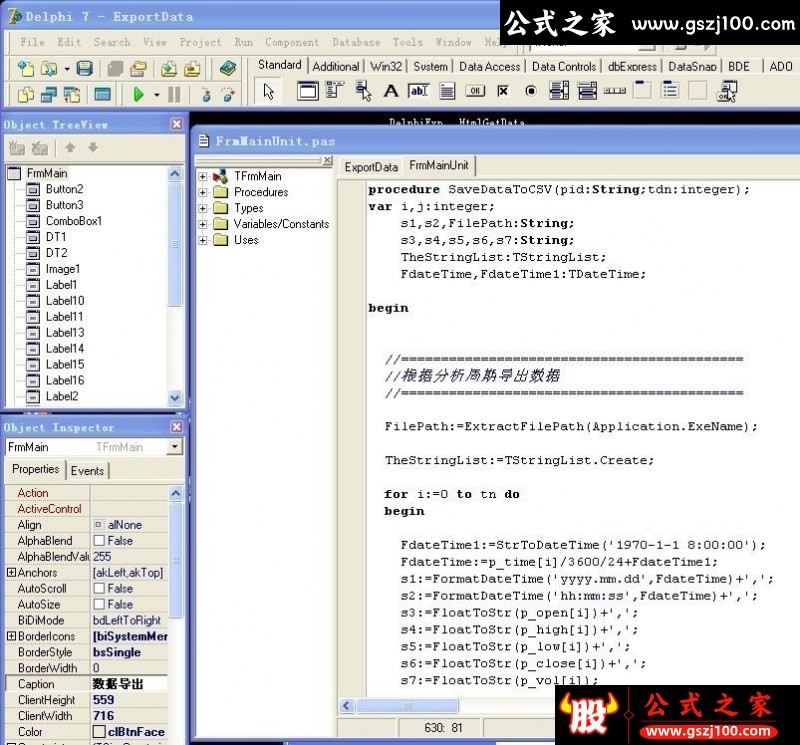Click the Help contents book icon
The width and height of the screenshot is (800, 745).
pyautogui.click(x=228, y=68)
